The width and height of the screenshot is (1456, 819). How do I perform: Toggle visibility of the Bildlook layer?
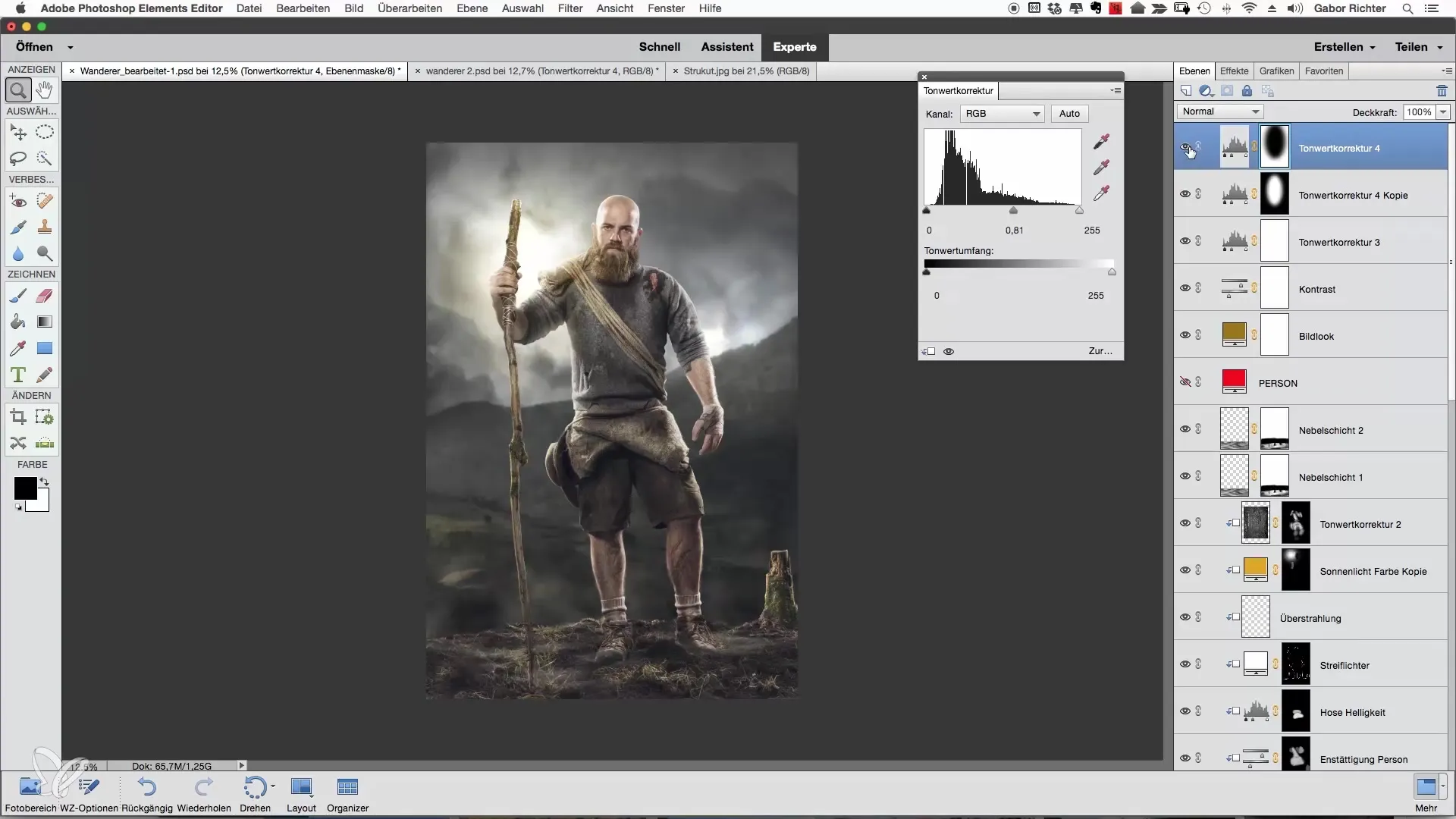tap(1185, 335)
